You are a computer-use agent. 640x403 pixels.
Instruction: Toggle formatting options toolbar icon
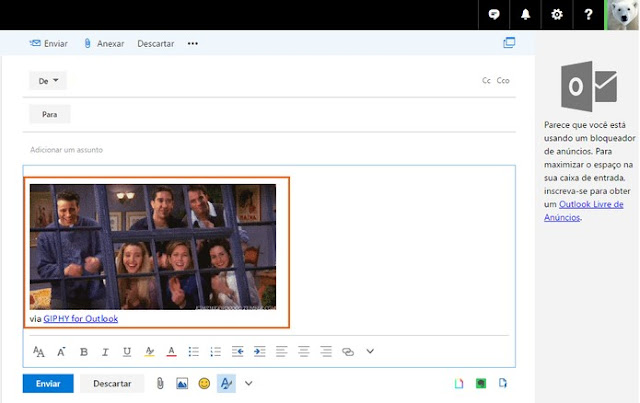pos(226,383)
